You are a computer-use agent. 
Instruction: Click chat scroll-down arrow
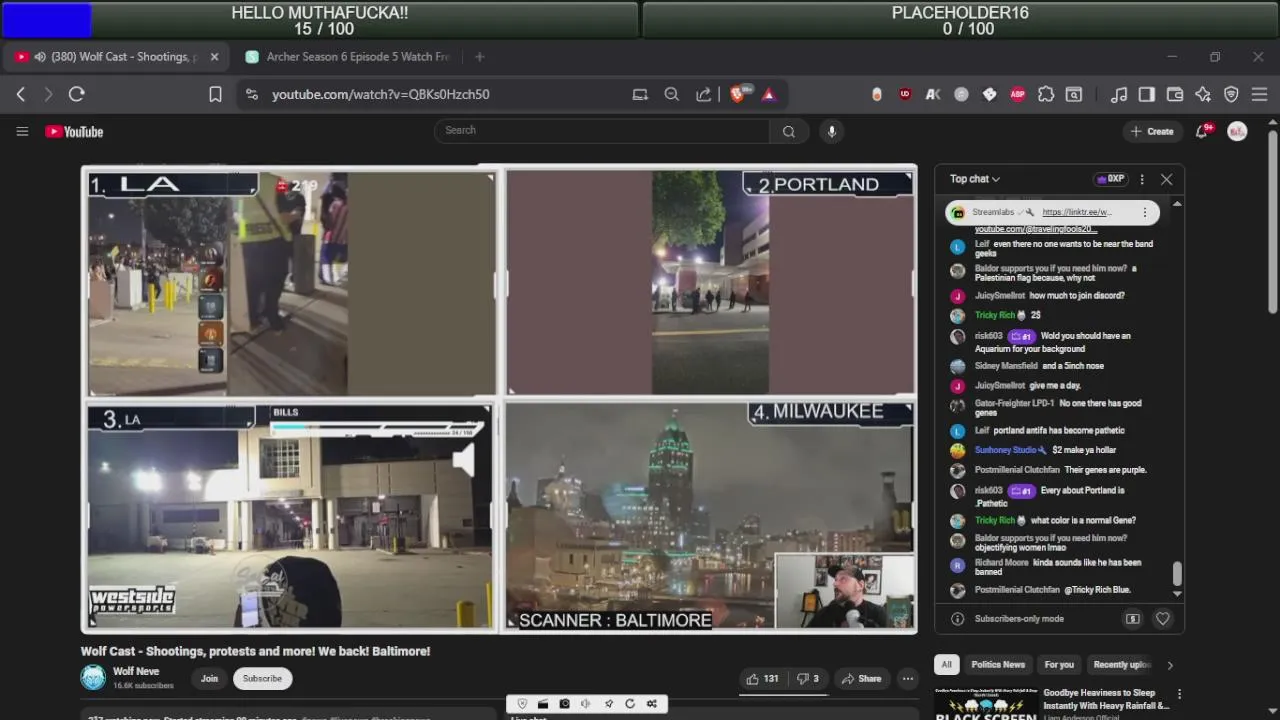tap(1177, 593)
